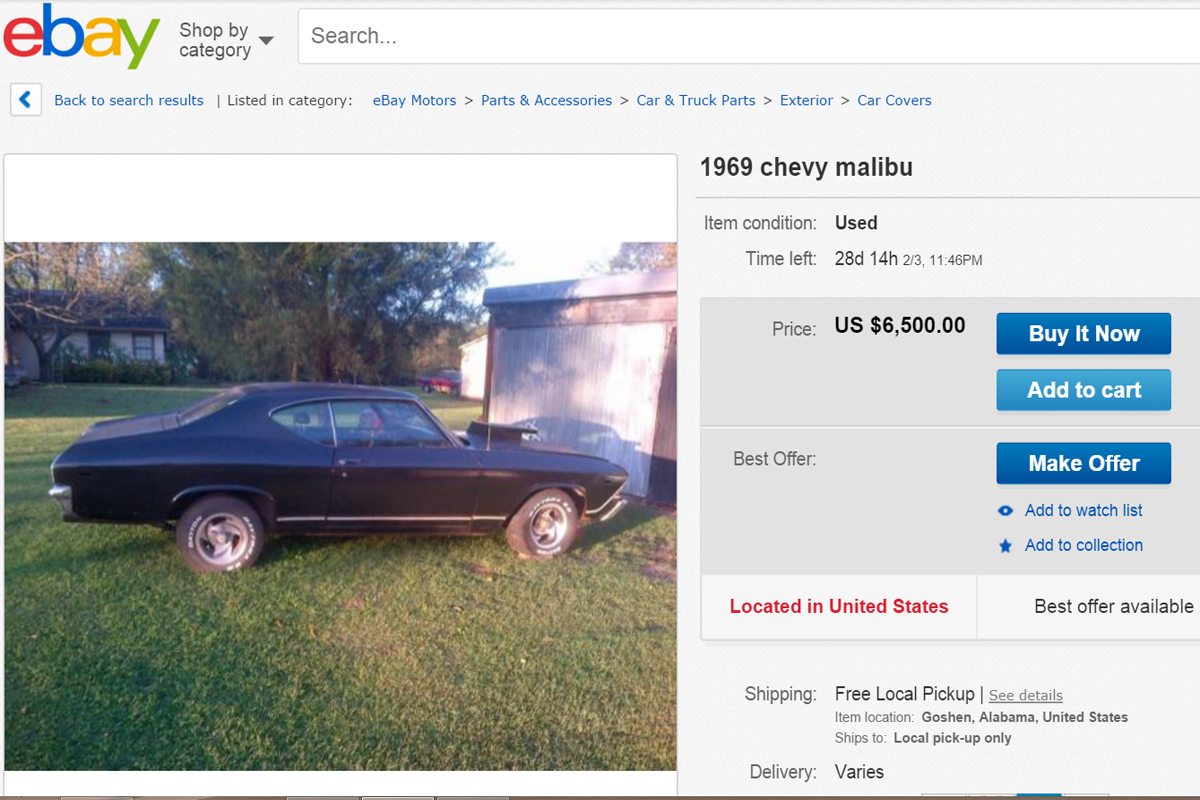The height and width of the screenshot is (800, 1200).
Task: Click the Buy It Now button
Action: click(x=1084, y=334)
